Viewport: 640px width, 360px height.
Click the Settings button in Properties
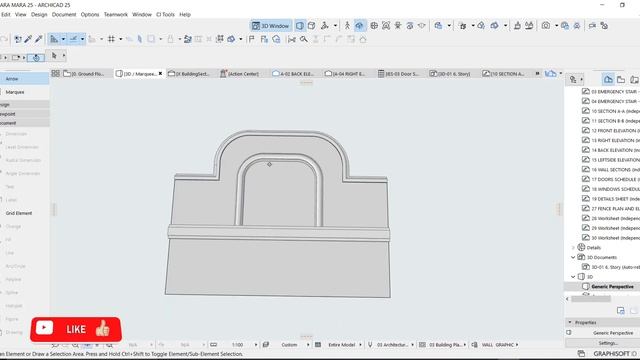click(608, 343)
